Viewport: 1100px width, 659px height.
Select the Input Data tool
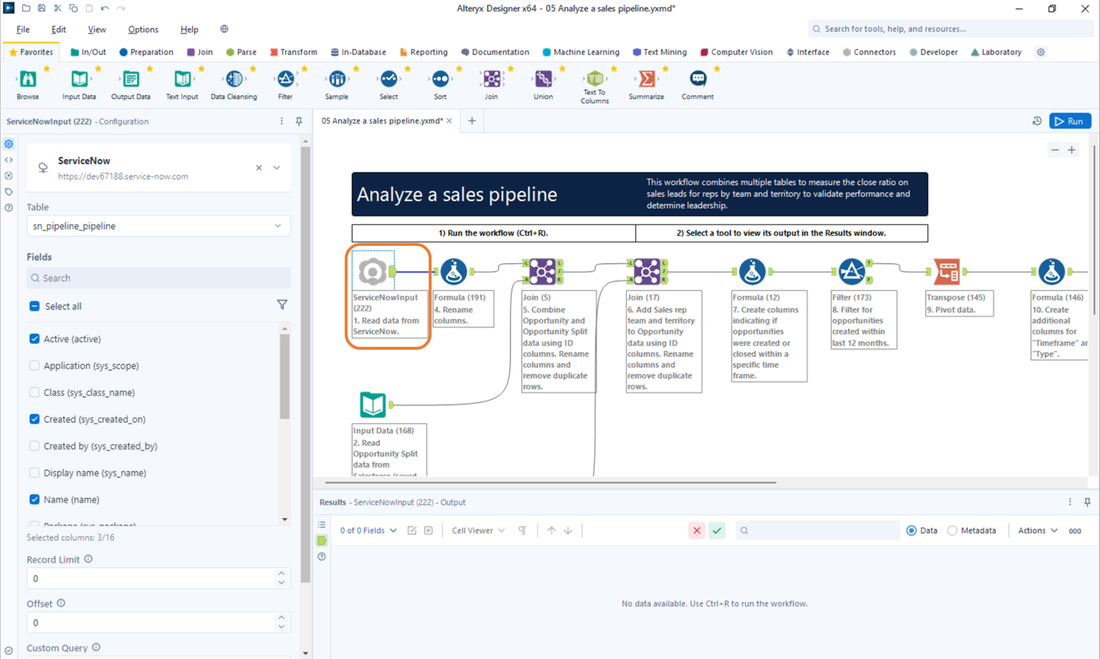[x=80, y=80]
